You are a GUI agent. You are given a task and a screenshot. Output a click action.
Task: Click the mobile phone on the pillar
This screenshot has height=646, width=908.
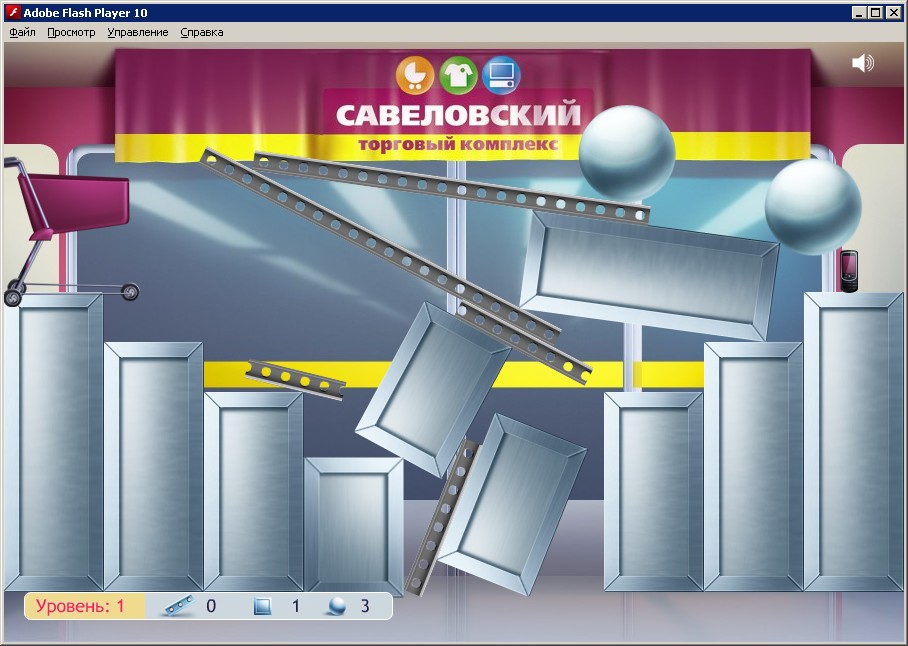click(849, 271)
